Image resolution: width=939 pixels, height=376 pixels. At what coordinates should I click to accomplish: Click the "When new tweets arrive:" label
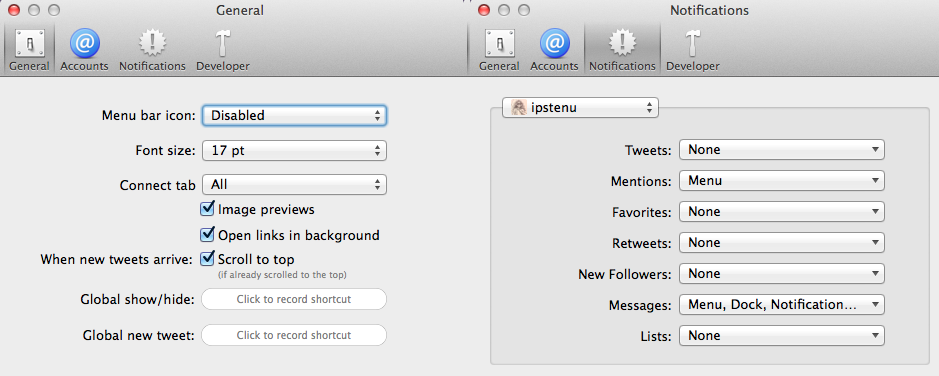(117, 260)
